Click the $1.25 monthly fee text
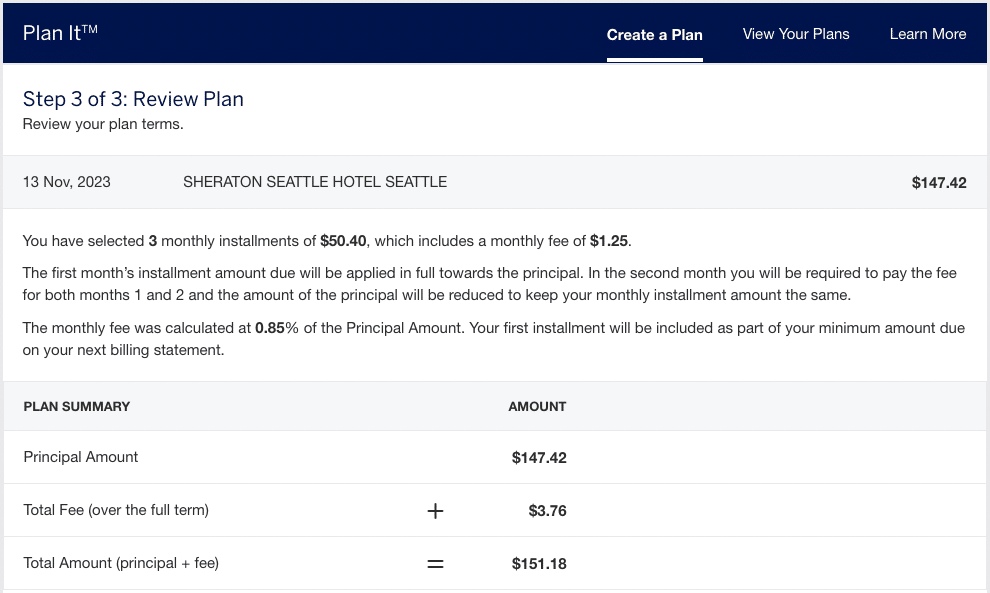Viewport: 990px width, 593px height. (610, 241)
